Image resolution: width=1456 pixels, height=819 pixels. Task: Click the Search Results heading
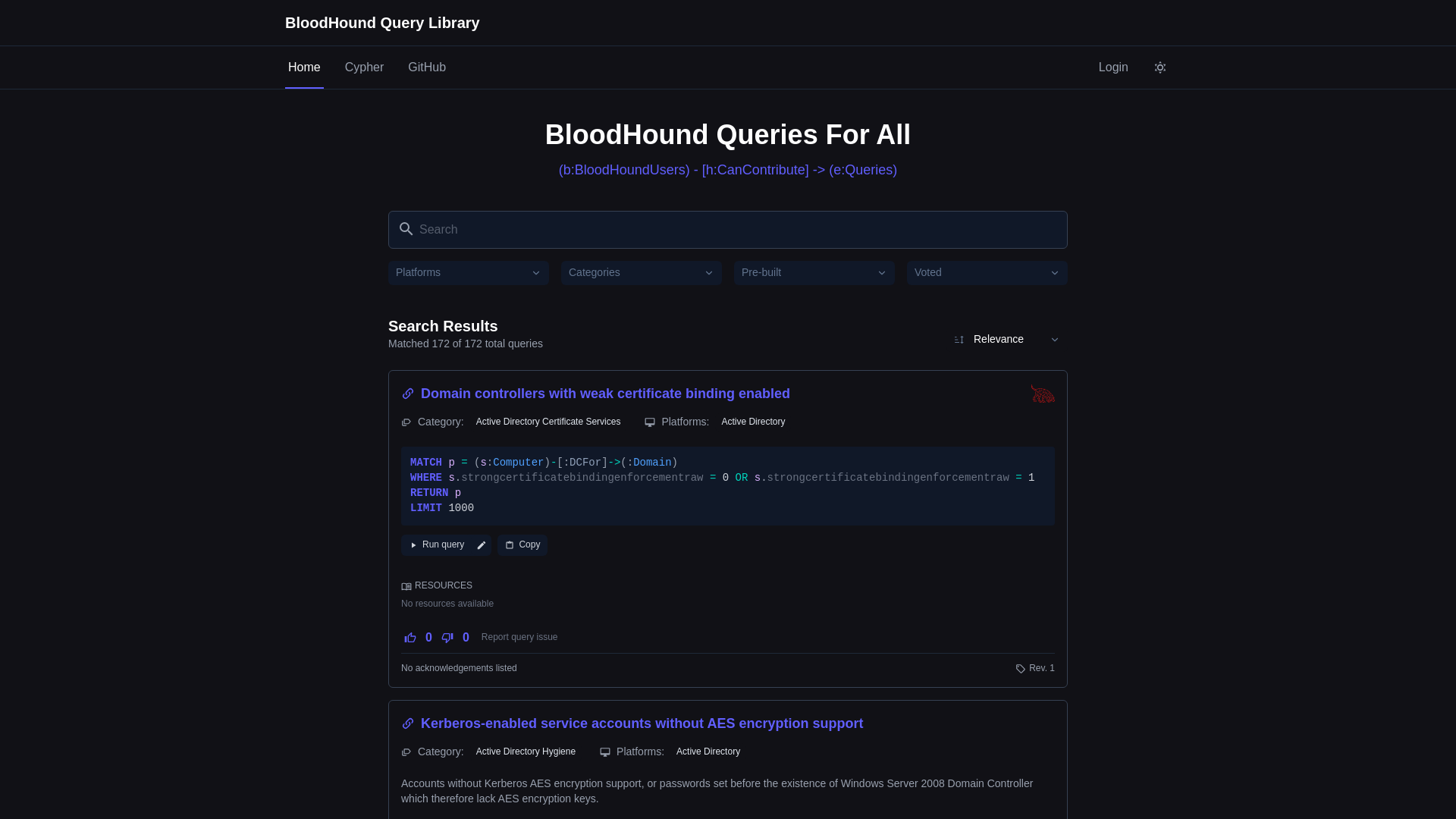click(x=443, y=326)
